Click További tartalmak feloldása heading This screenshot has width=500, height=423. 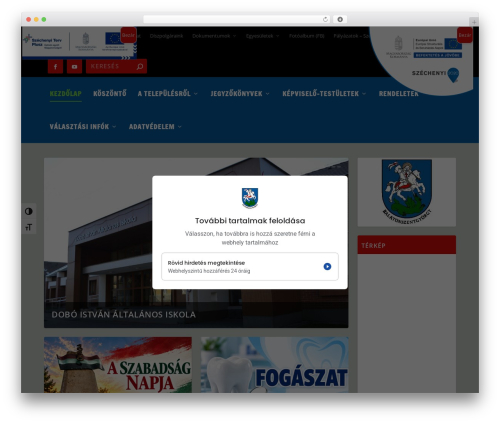pos(250,221)
